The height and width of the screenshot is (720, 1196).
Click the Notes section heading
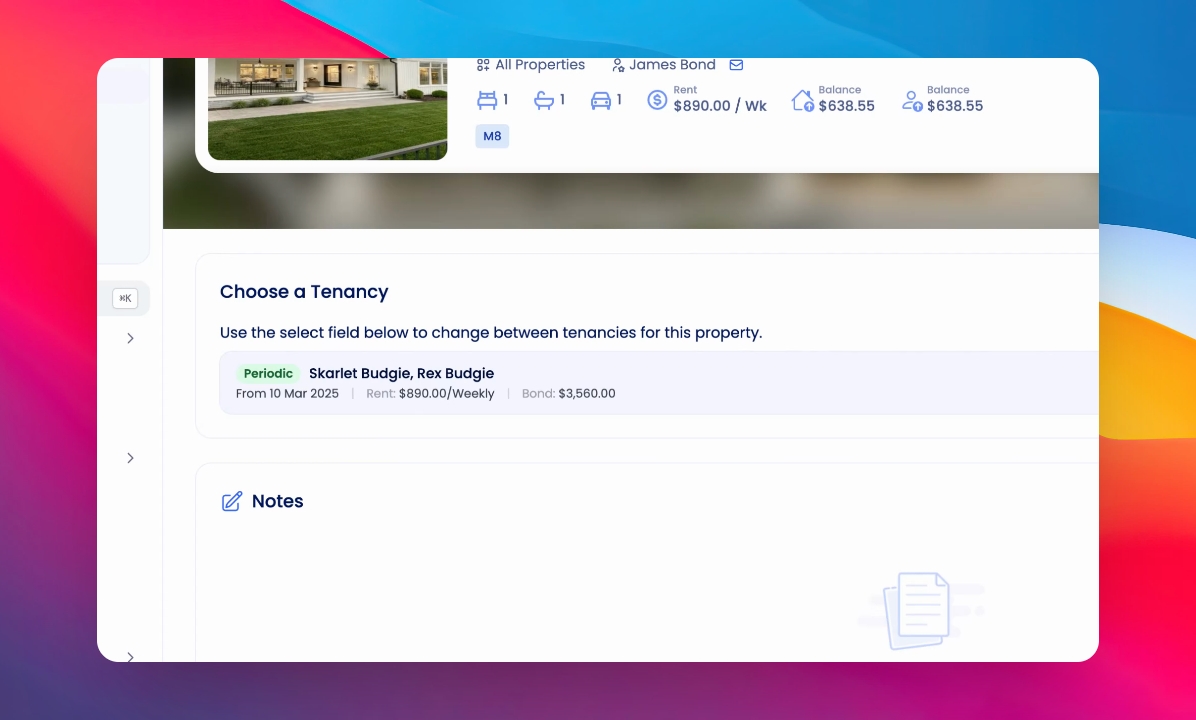(278, 501)
